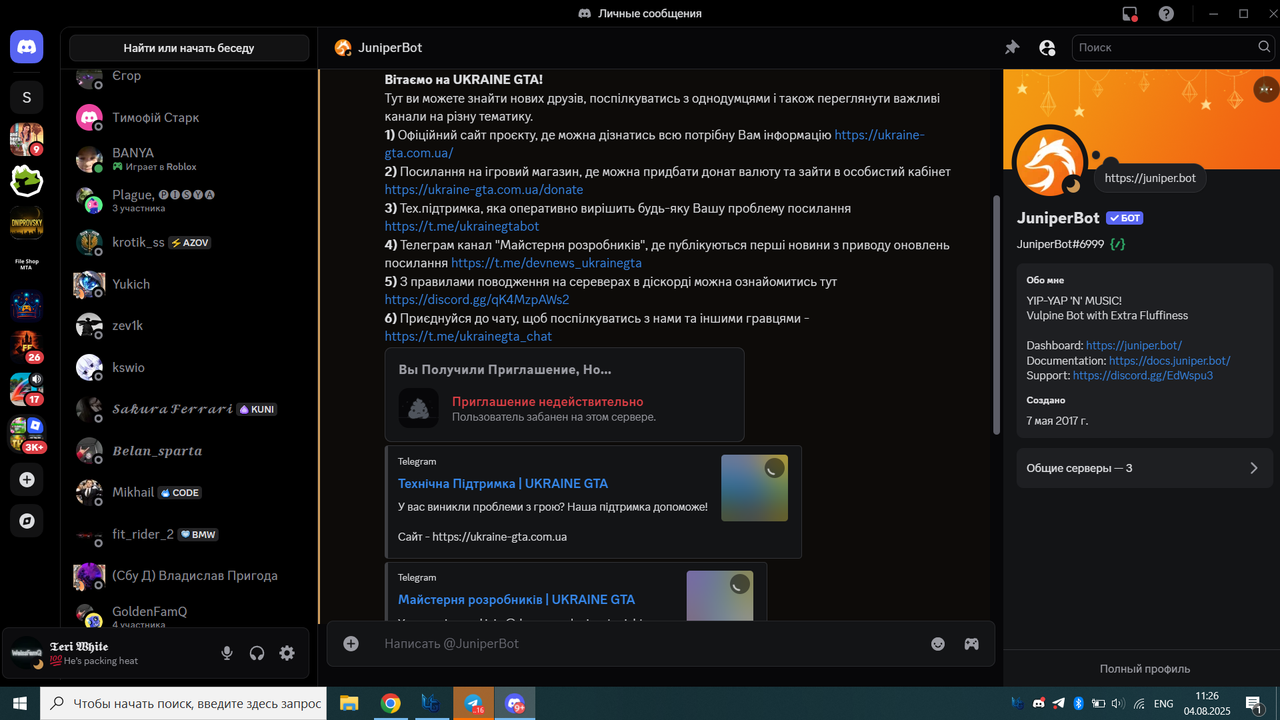
Task: Open the emoji picker in message bar
Action: (938, 644)
